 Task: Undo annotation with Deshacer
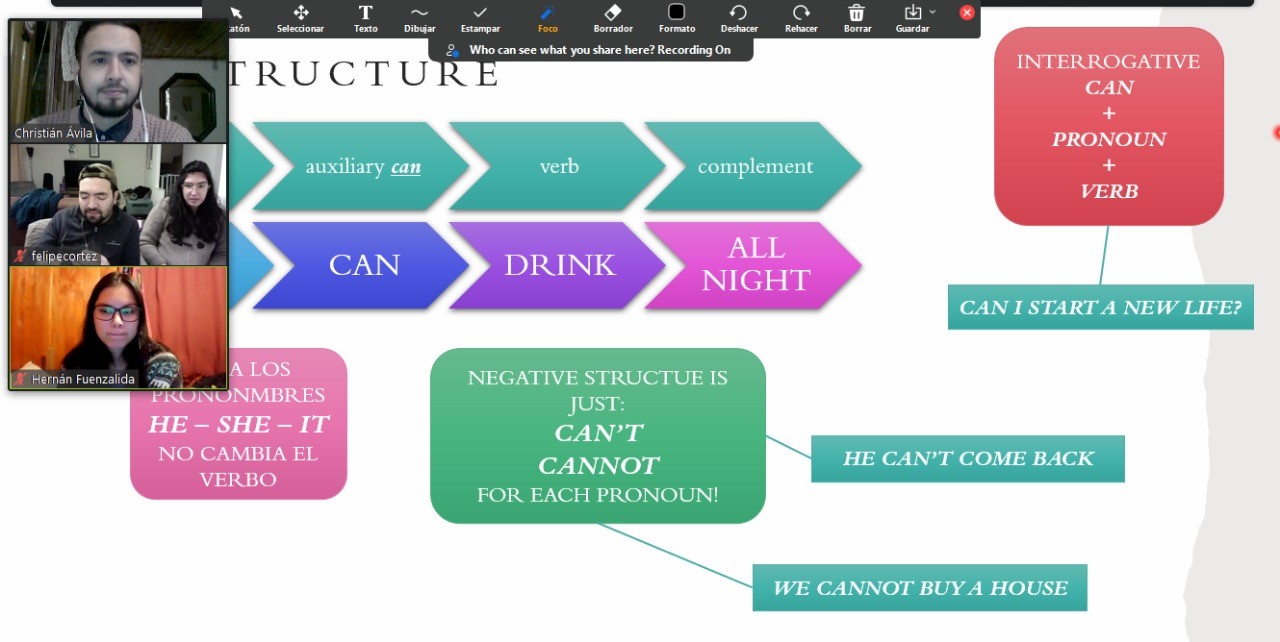[x=739, y=18]
